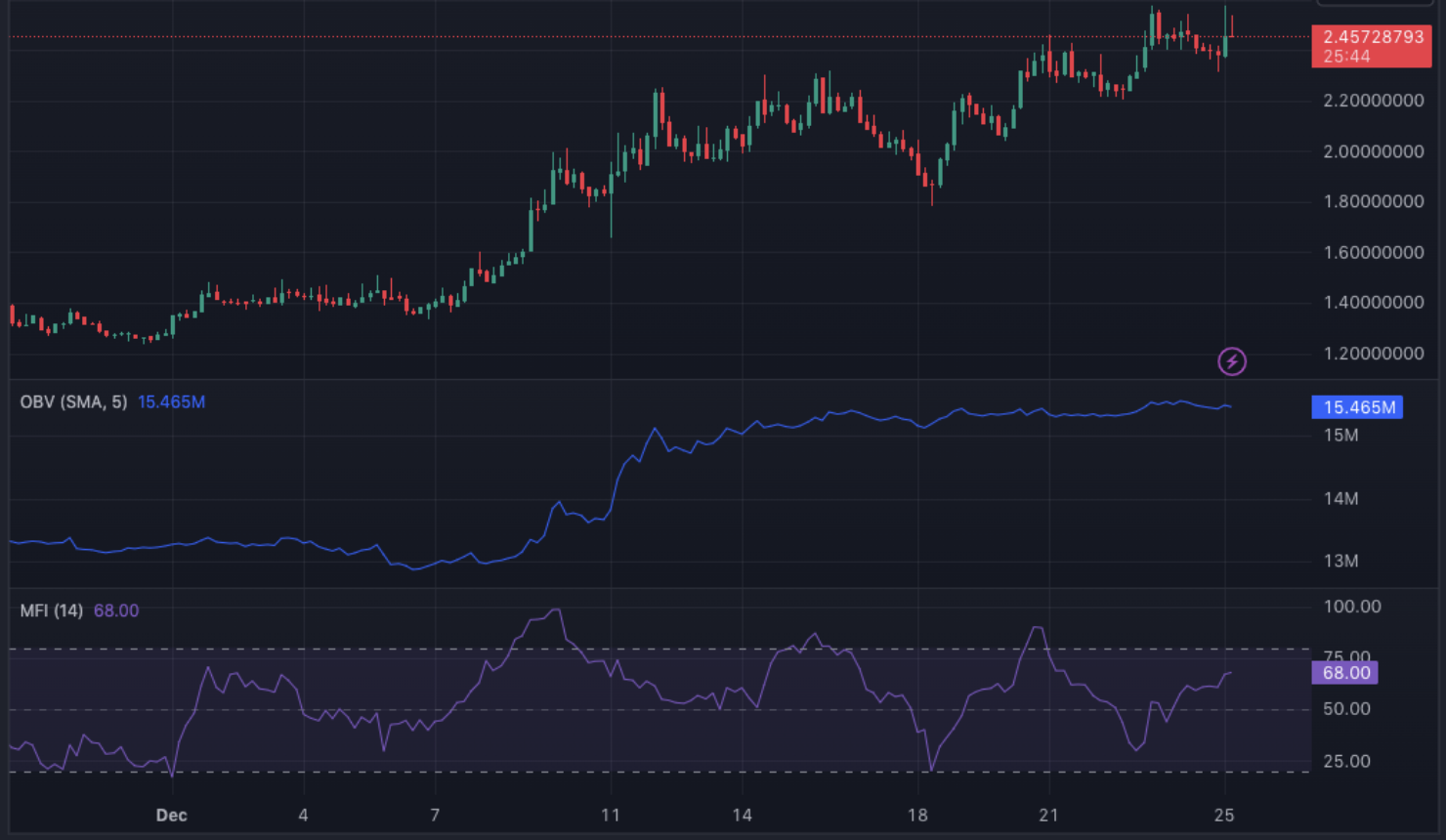Click the 2.20000000 price scale label
This screenshot has height=840, width=1446.
tap(1373, 102)
